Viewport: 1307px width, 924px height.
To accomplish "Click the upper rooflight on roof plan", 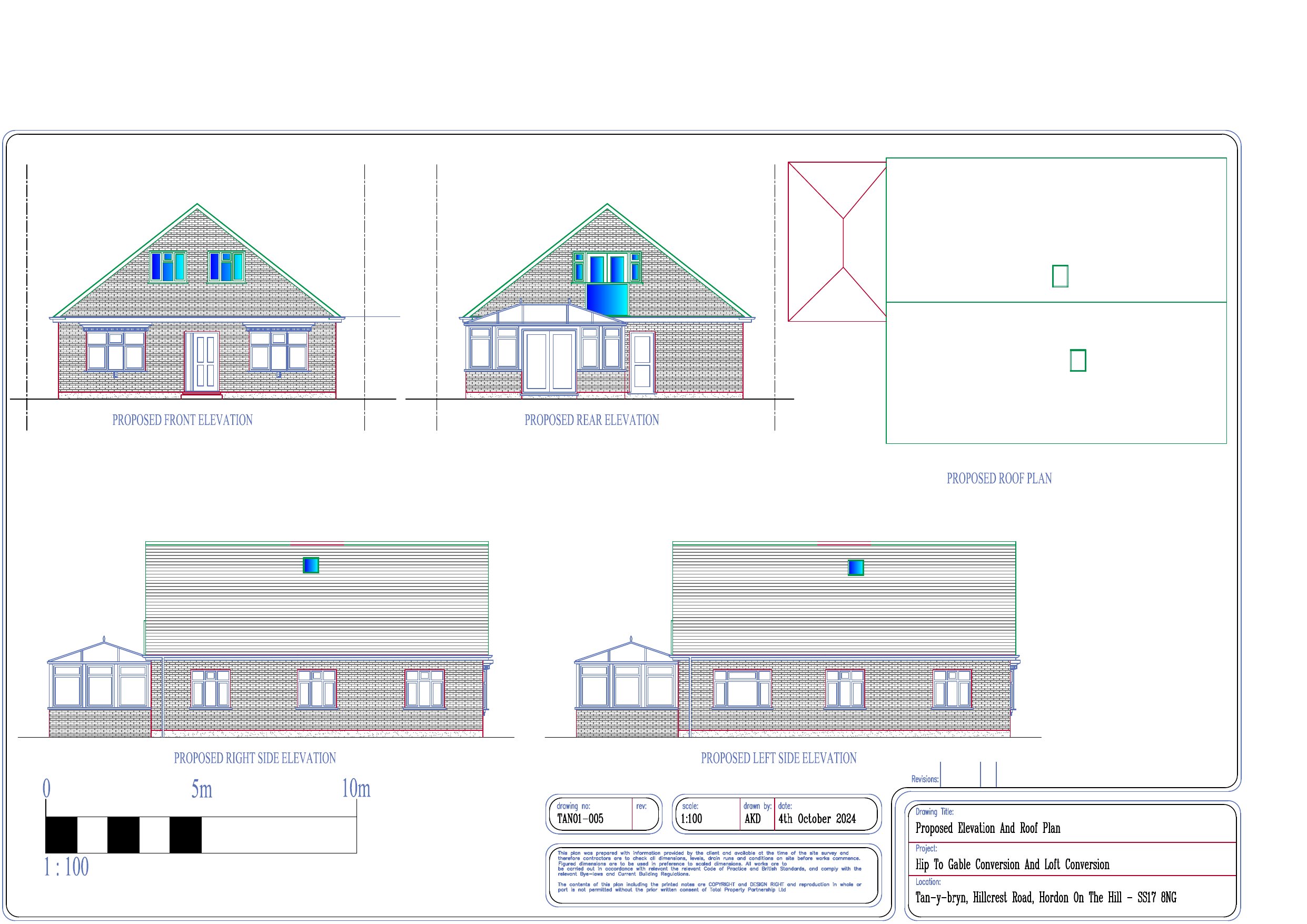I will tap(1060, 276).
